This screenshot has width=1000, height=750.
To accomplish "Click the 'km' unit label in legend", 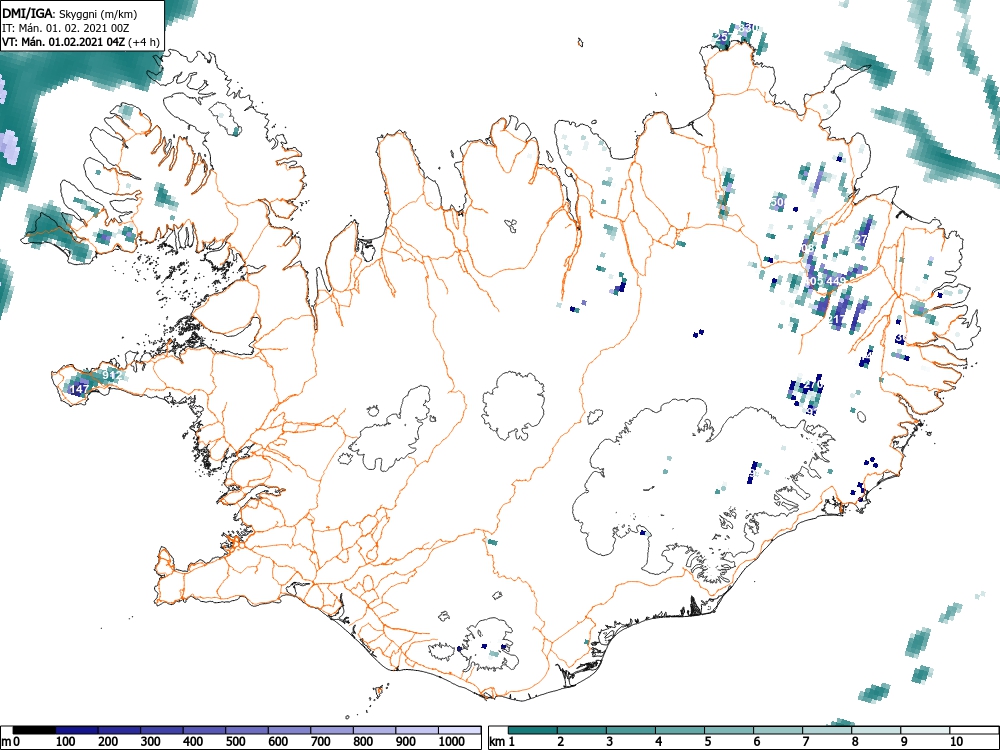I will 497,742.
